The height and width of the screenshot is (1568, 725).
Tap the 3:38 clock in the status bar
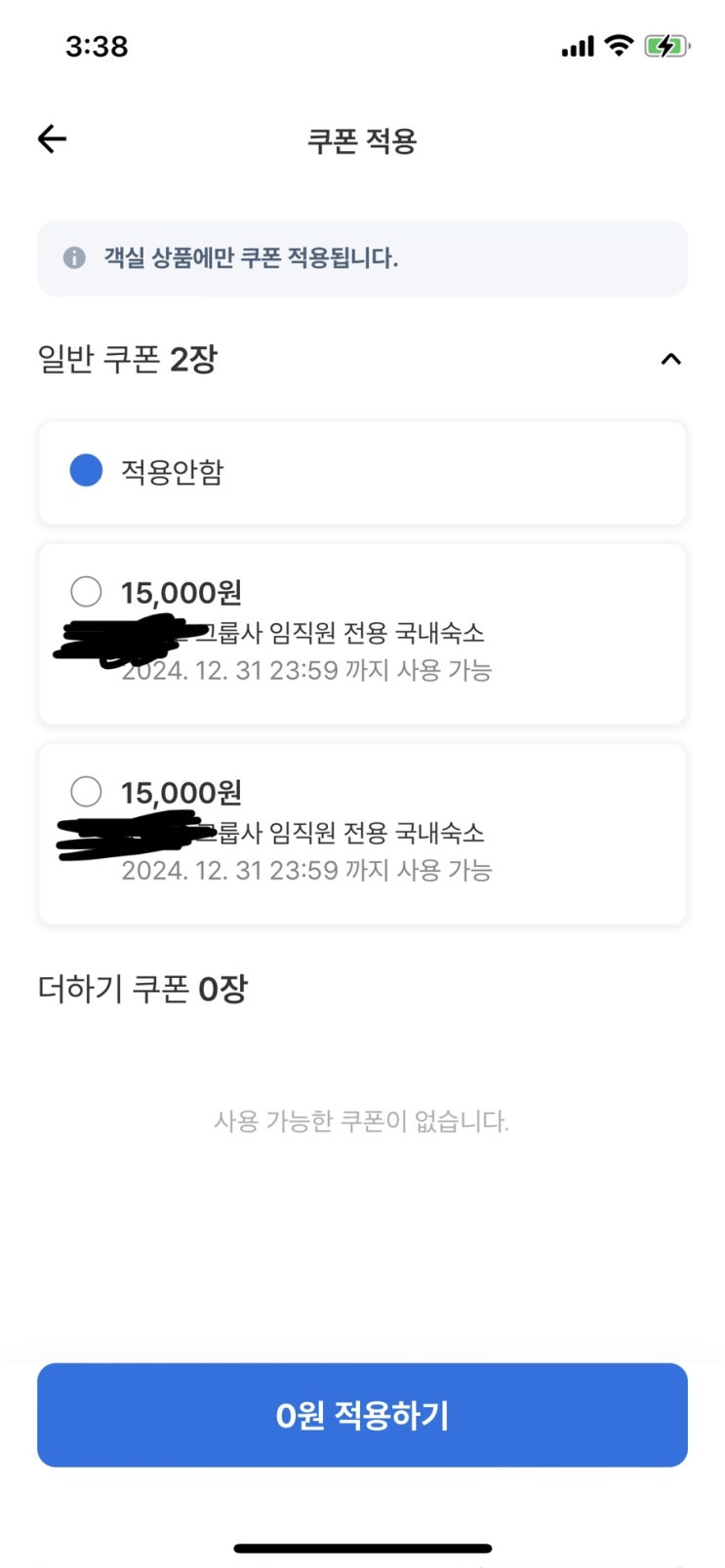click(x=97, y=46)
